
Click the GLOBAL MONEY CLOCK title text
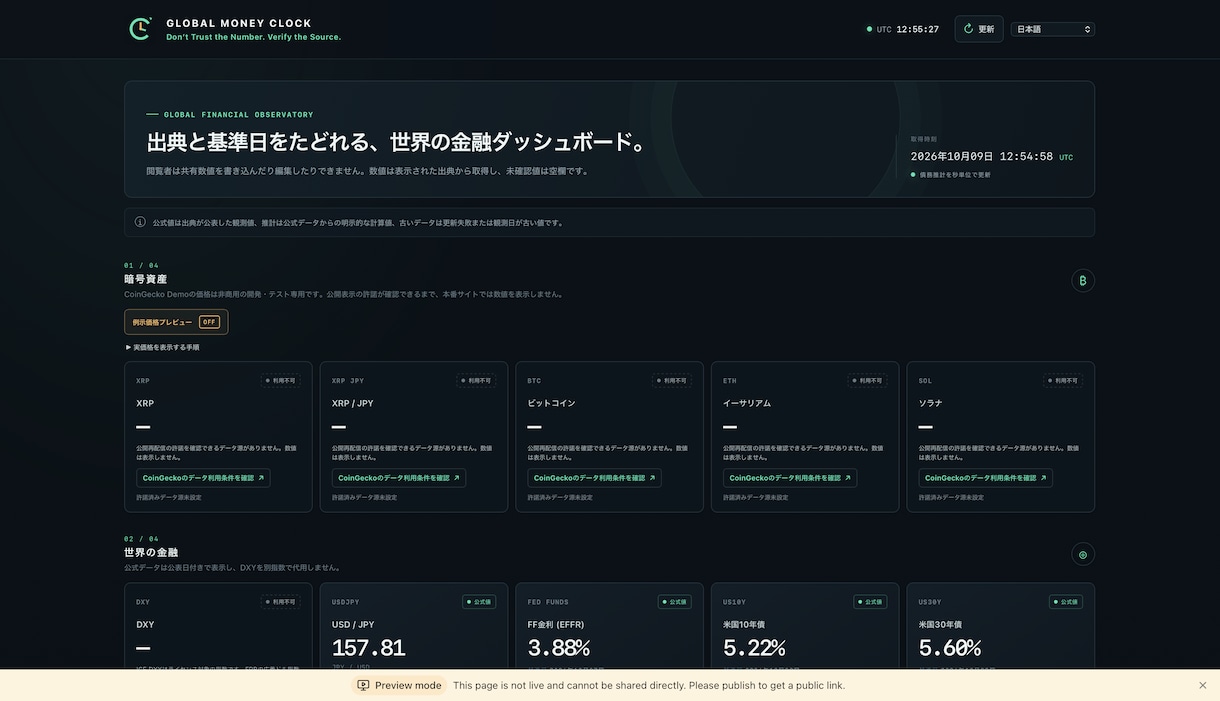[x=239, y=23]
